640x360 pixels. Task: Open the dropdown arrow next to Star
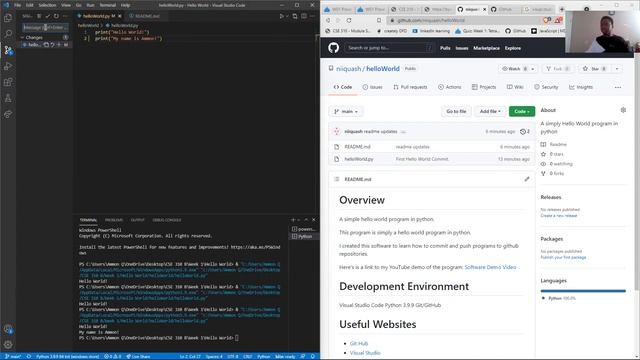(617, 69)
